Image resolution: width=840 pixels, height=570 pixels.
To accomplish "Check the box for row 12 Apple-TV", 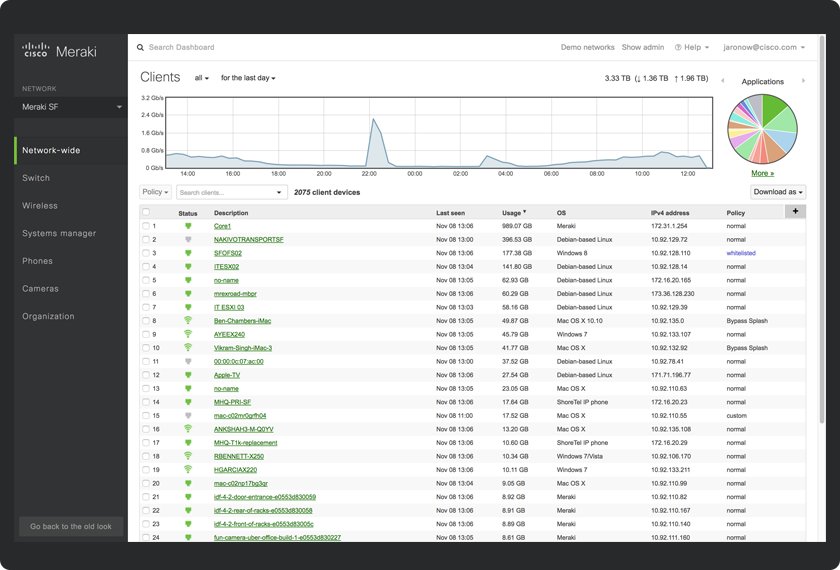I will tap(146, 375).
